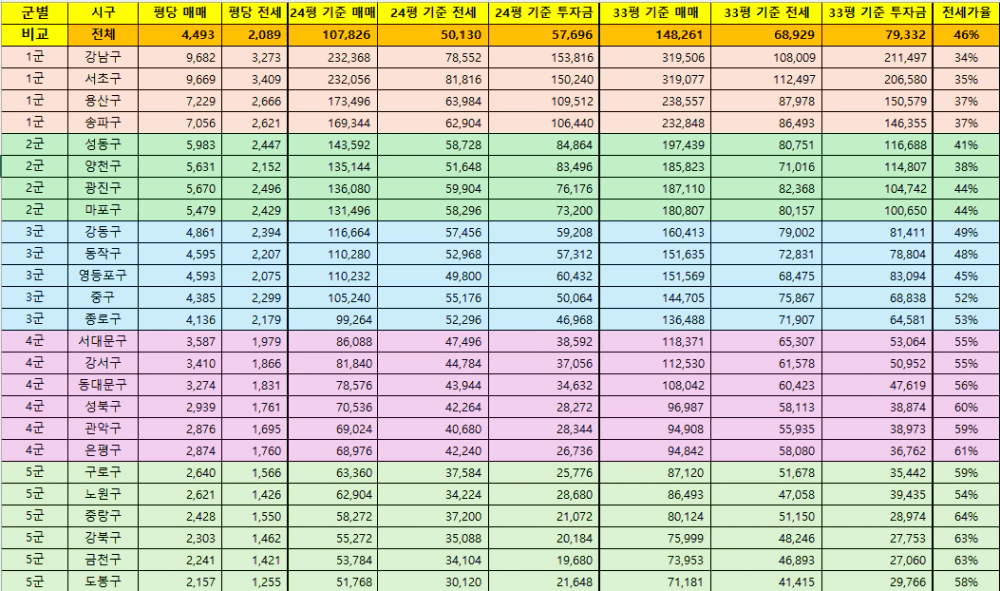Select the 동작구 district cell
1000x591 pixels.
pos(103,254)
